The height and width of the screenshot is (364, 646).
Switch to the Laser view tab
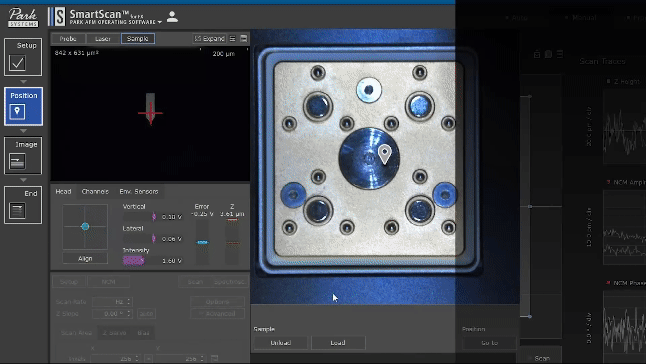103,39
